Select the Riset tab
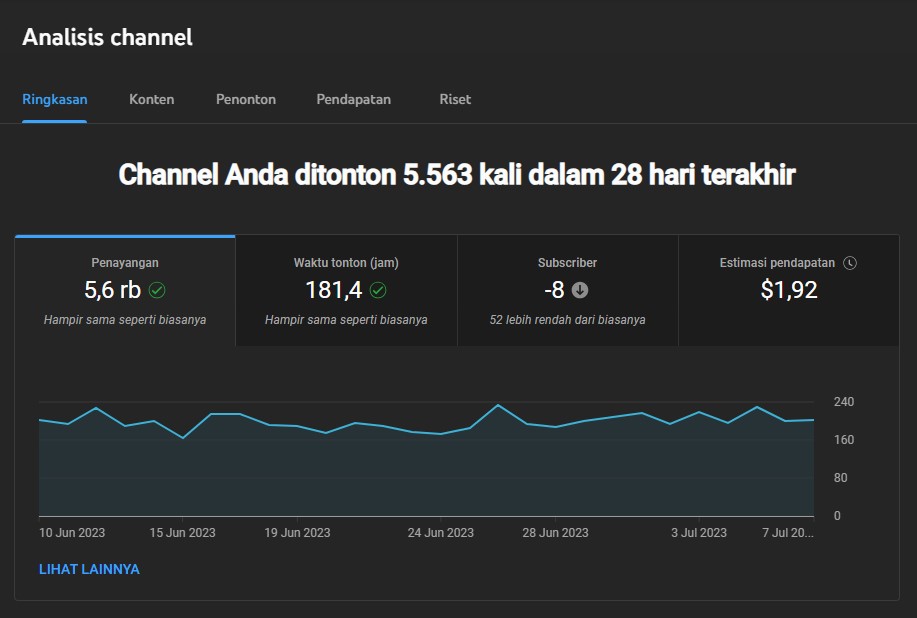 point(455,99)
